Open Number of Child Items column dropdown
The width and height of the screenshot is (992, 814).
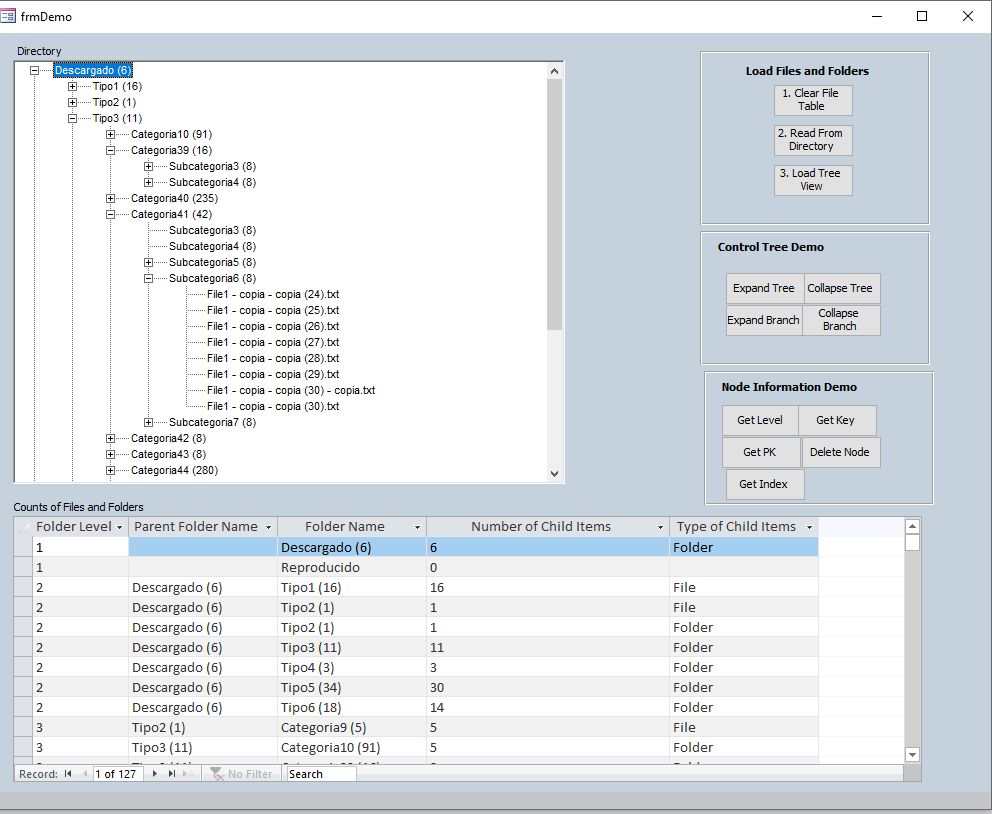[660, 527]
